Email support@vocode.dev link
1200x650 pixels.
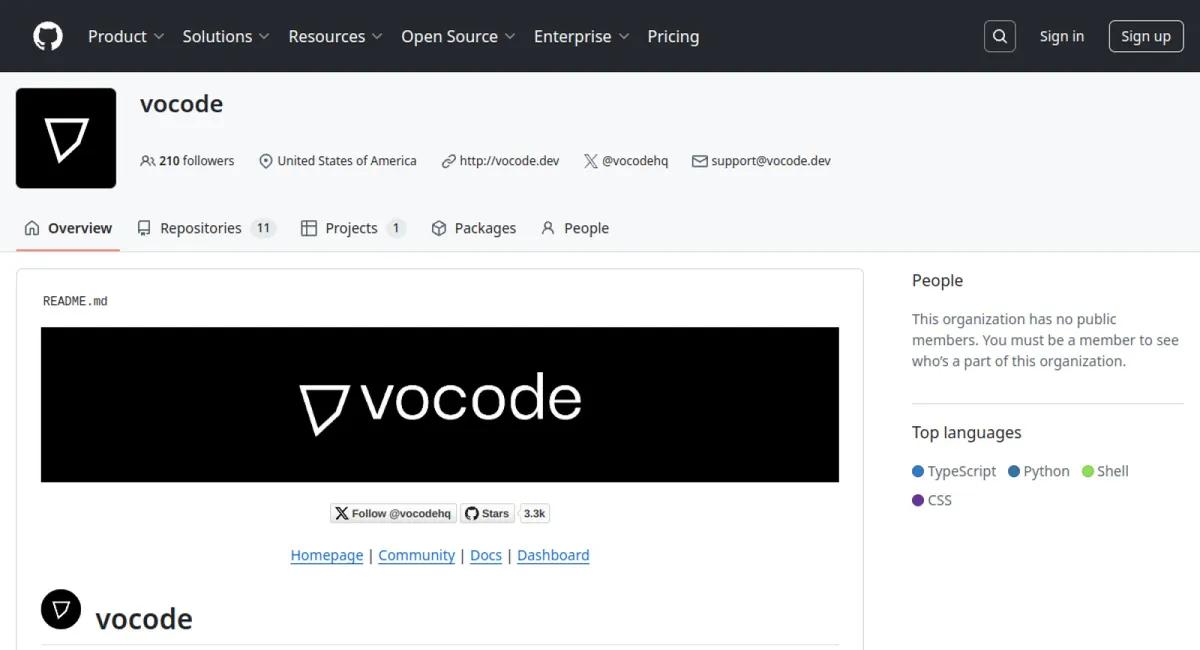(771, 161)
